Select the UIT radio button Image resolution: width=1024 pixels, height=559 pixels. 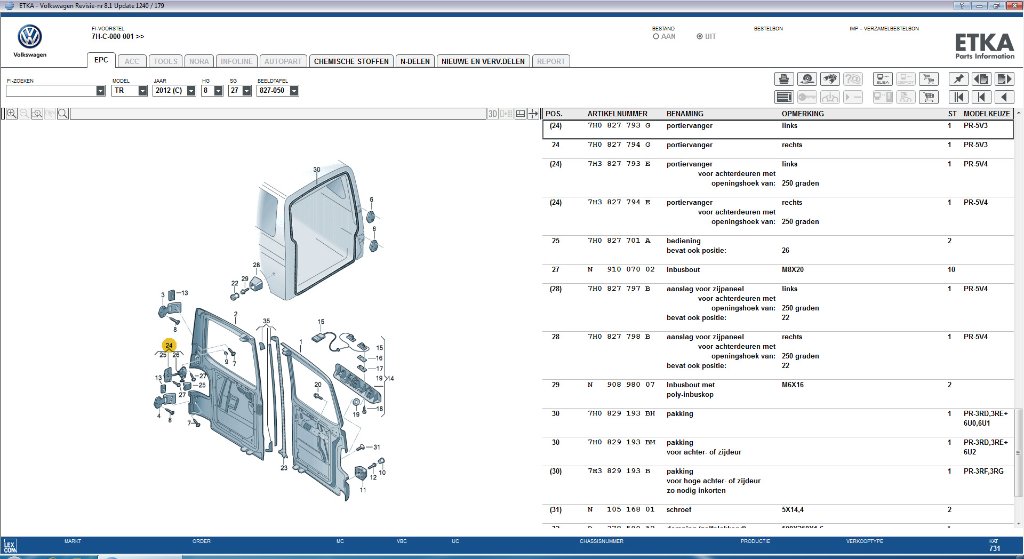(700, 37)
